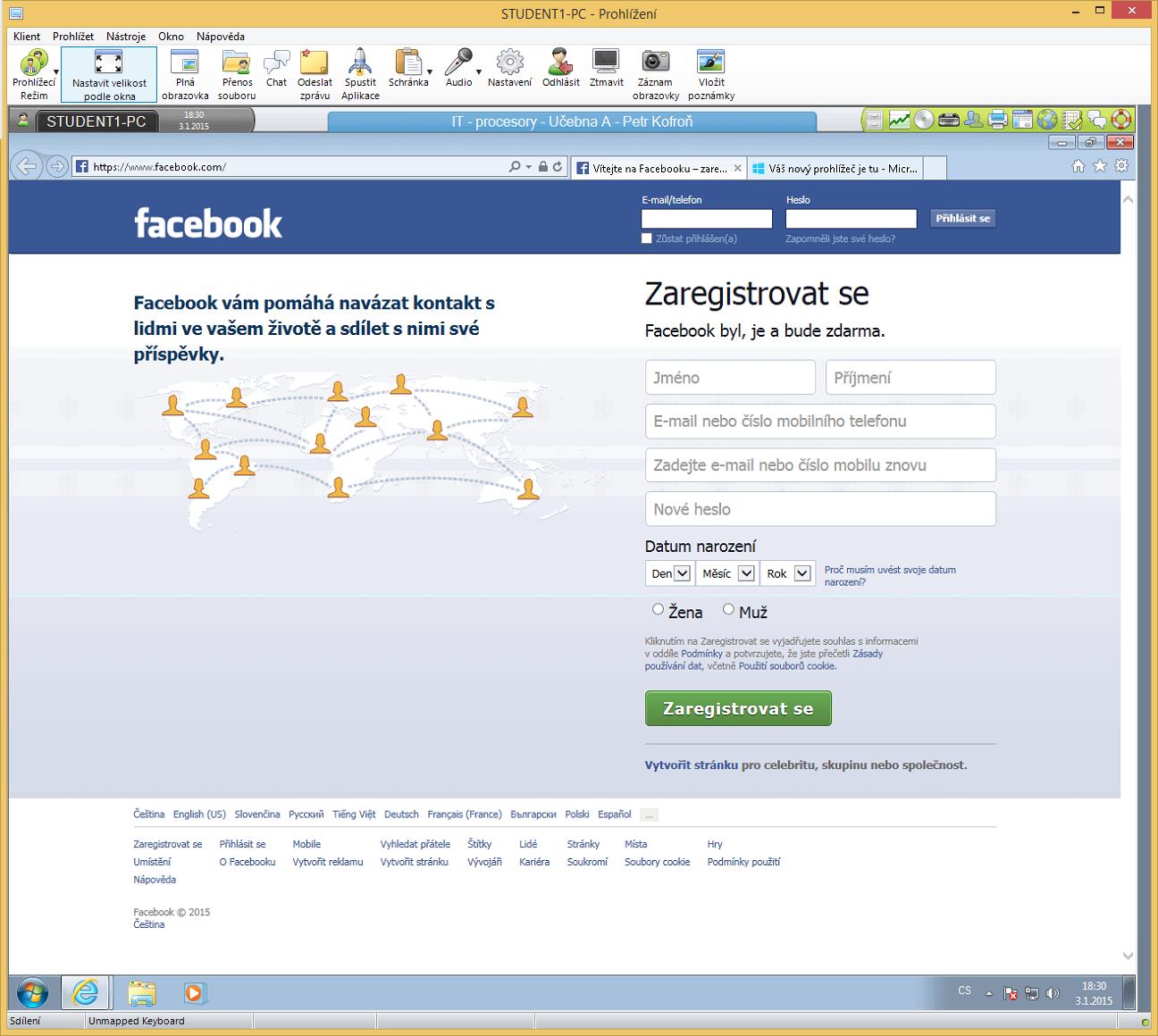Click the Přihlásit se login button

point(962,218)
